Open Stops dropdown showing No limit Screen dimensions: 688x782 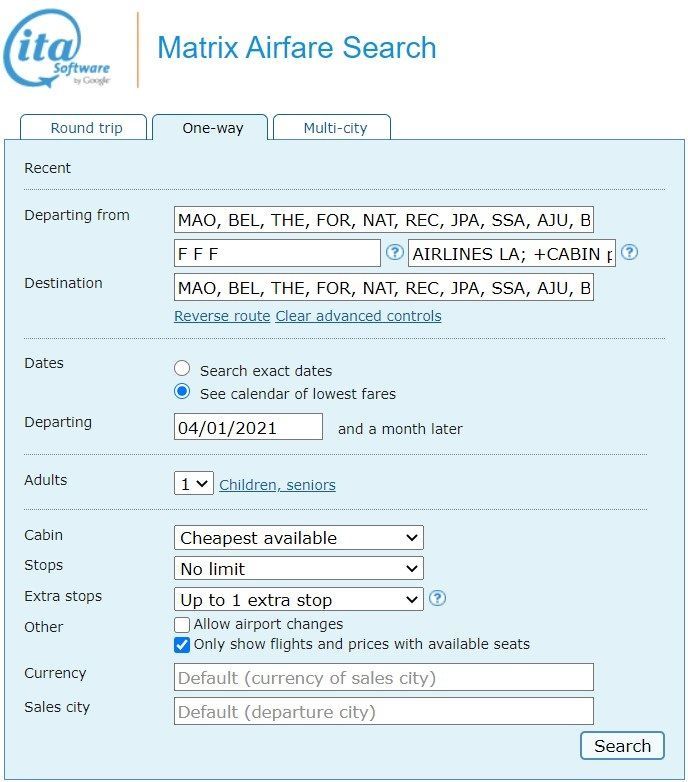coord(299,569)
